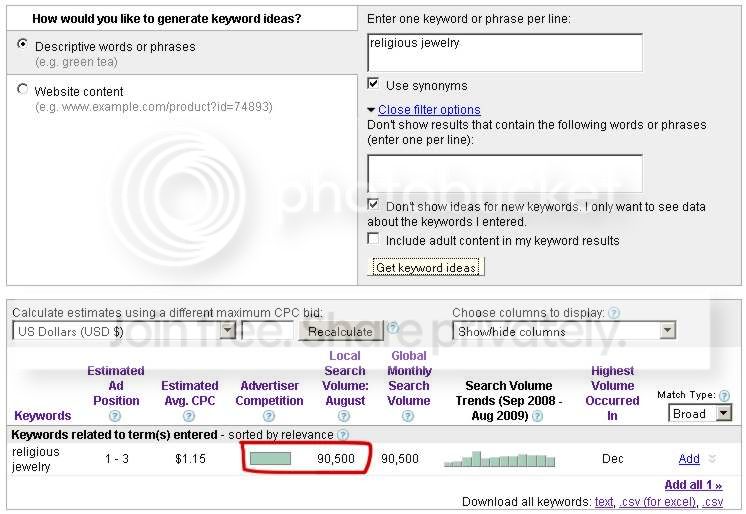Image resolution: width=746 pixels, height=514 pixels.
Task: Open help icon under Local Search Volume: August
Action: [344, 416]
